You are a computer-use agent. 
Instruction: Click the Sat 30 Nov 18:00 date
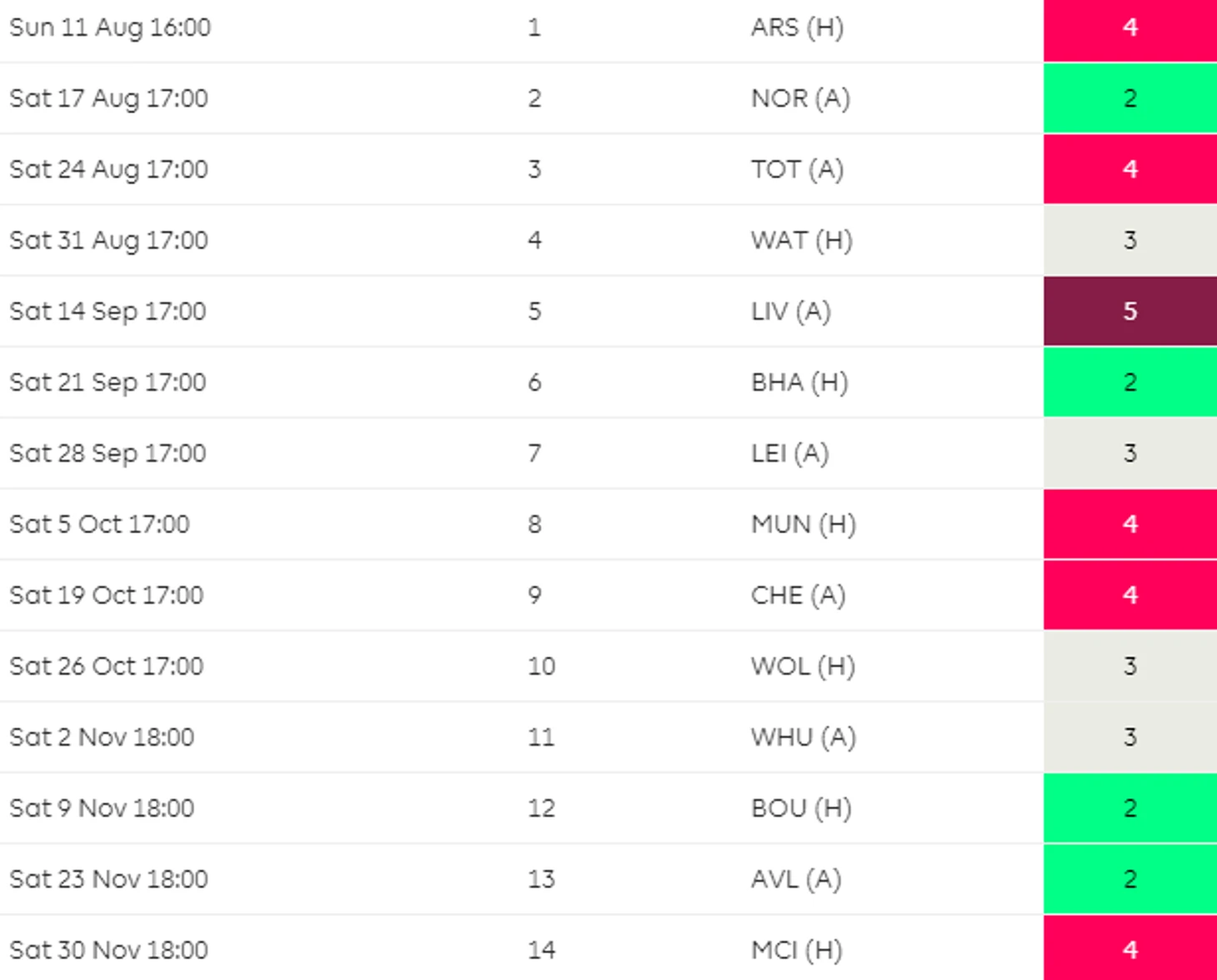(x=108, y=950)
